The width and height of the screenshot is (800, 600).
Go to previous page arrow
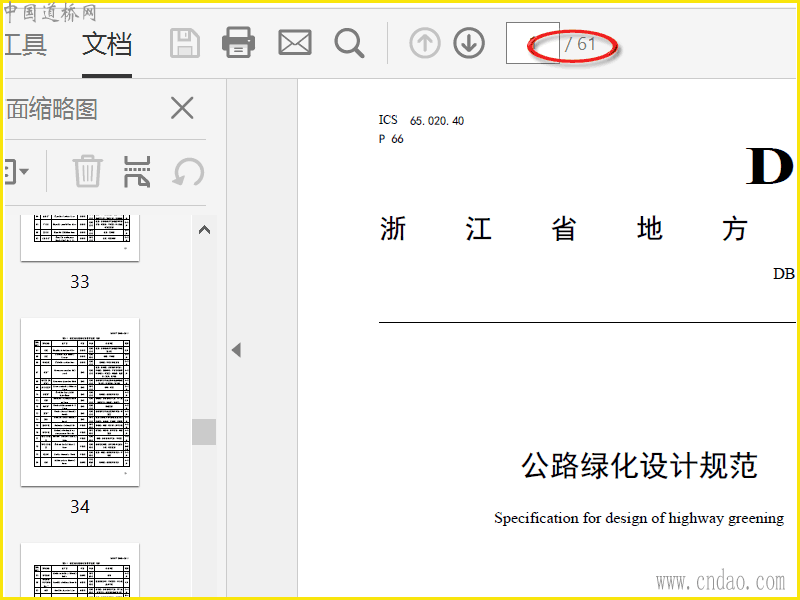click(x=424, y=43)
